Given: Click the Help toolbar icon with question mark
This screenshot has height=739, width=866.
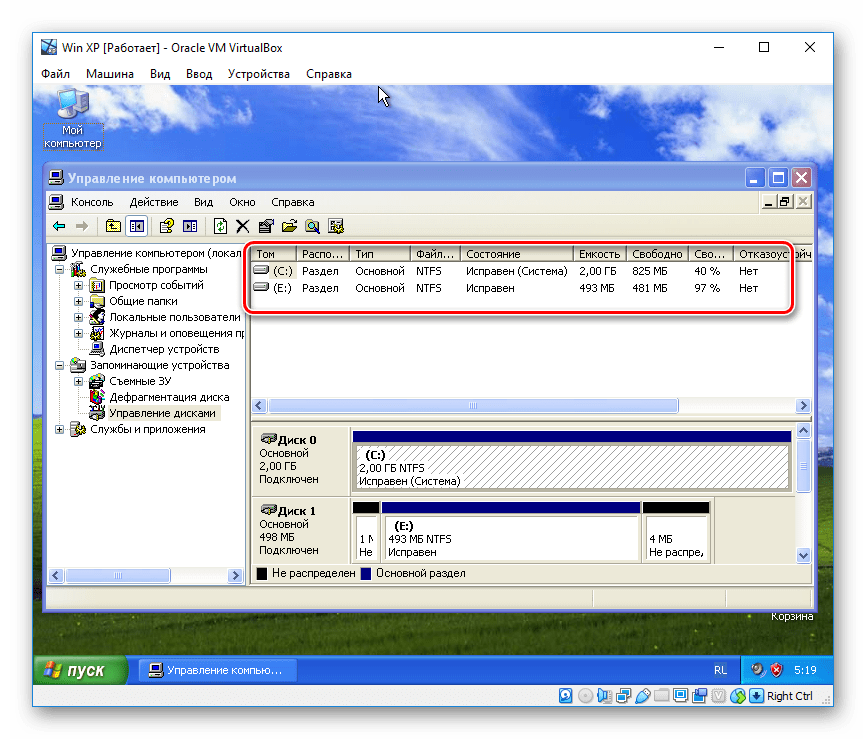Looking at the screenshot, I should tap(166, 226).
